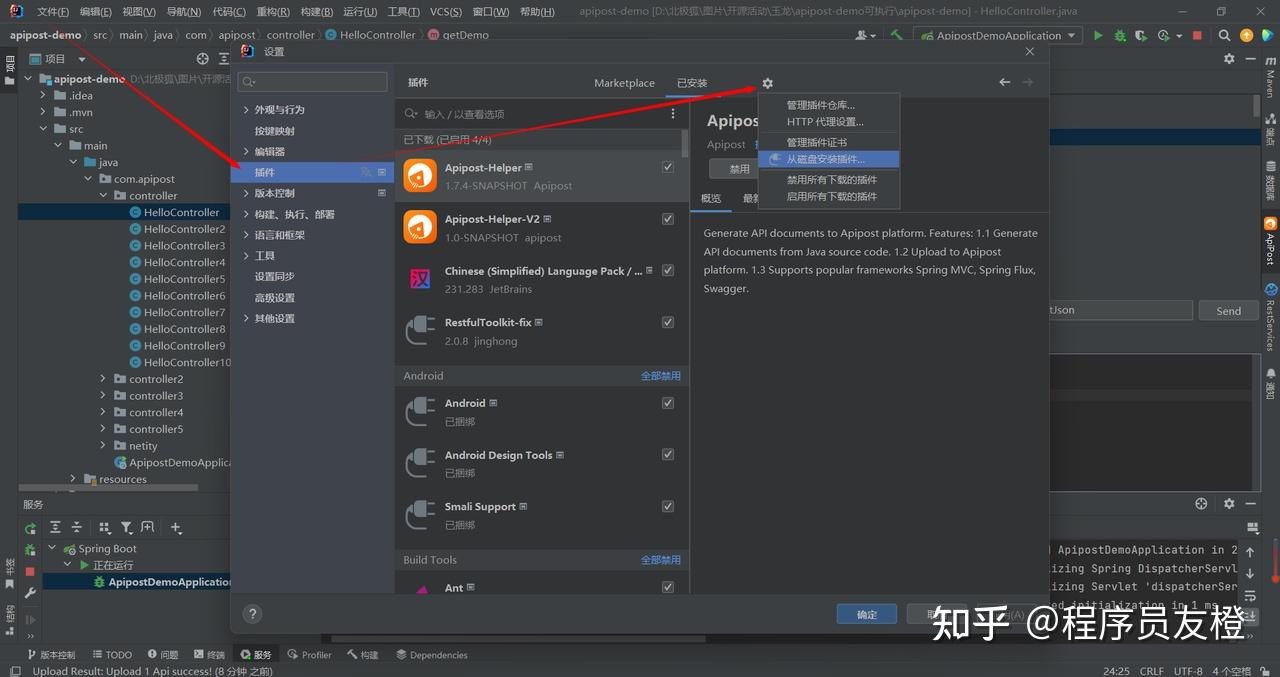Image resolution: width=1280 pixels, height=677 pixels.
Task: Toggle Android Design Tools checkbox
Action: pos(668,454)
